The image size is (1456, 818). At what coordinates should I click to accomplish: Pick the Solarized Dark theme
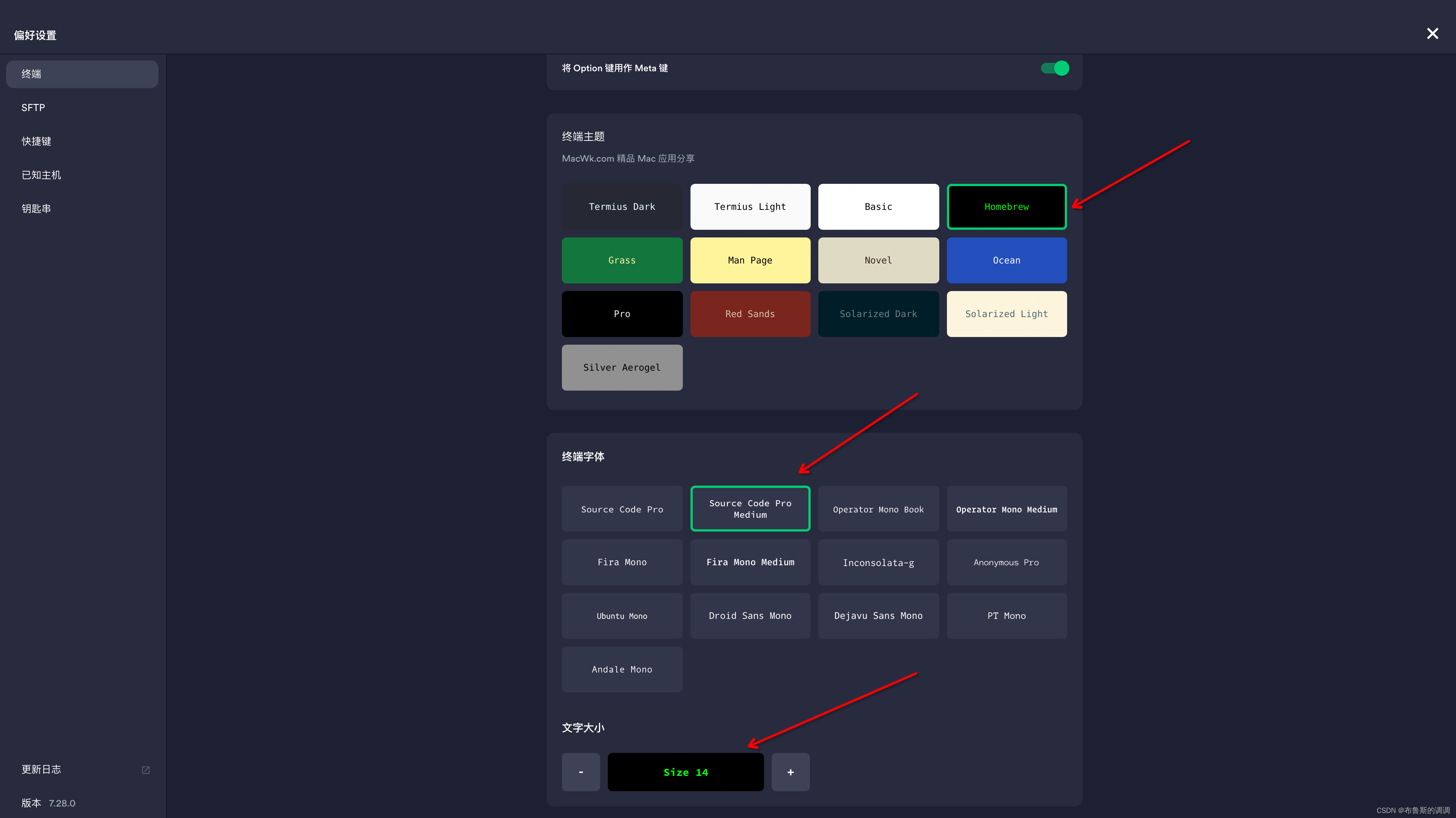[x=878, y=314]
